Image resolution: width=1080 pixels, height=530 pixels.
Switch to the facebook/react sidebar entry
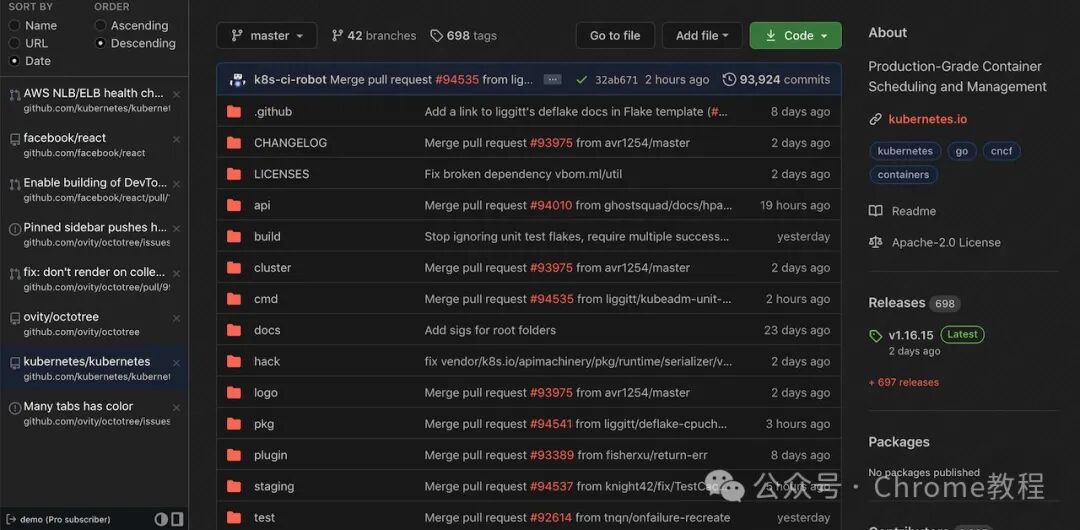94,145
